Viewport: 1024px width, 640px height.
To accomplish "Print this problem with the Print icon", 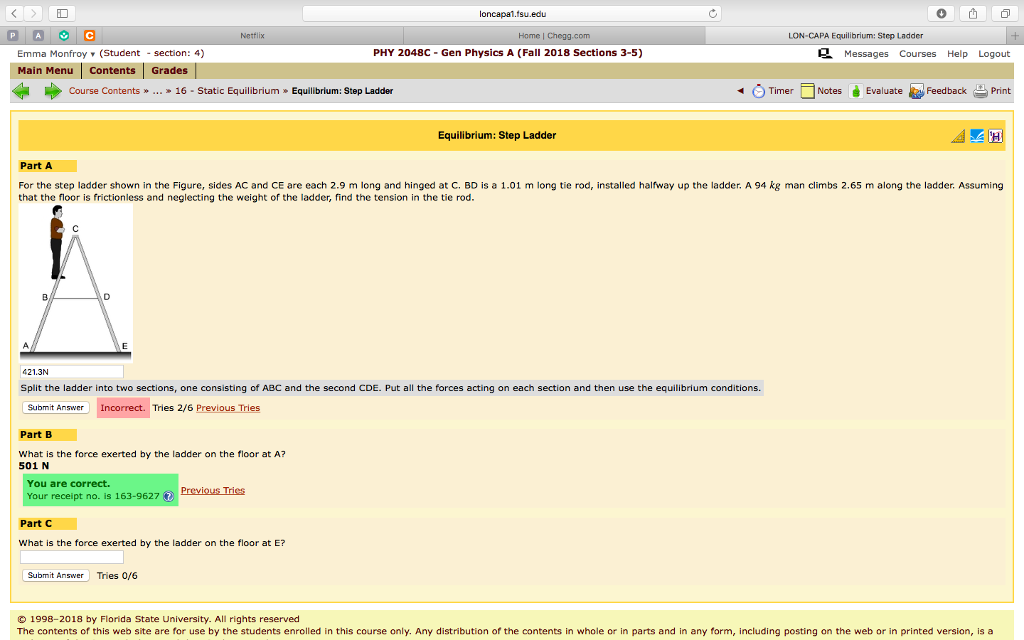I will (x=992, y=91).
